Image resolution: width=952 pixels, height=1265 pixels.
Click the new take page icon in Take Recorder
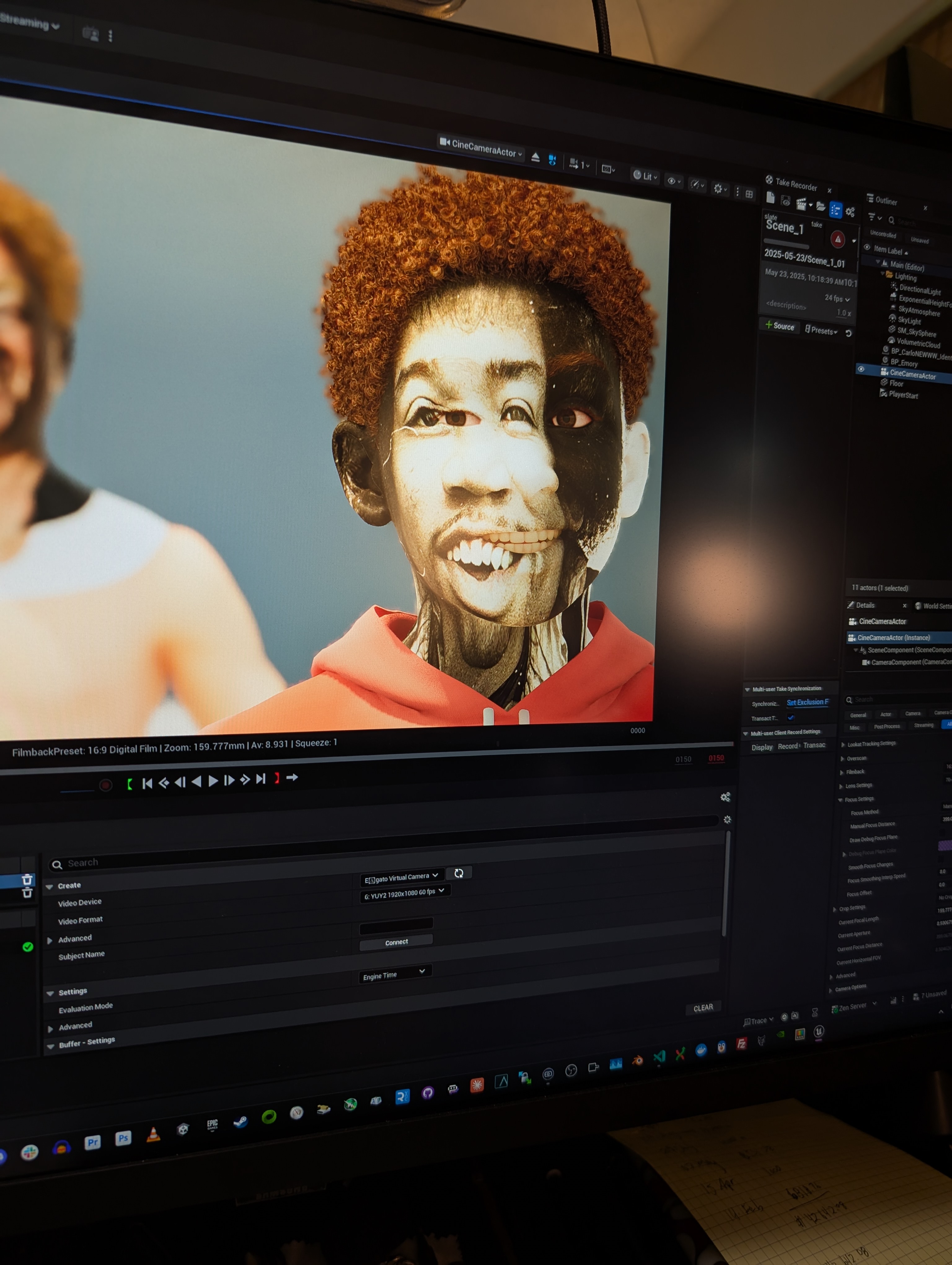[771, 198]
